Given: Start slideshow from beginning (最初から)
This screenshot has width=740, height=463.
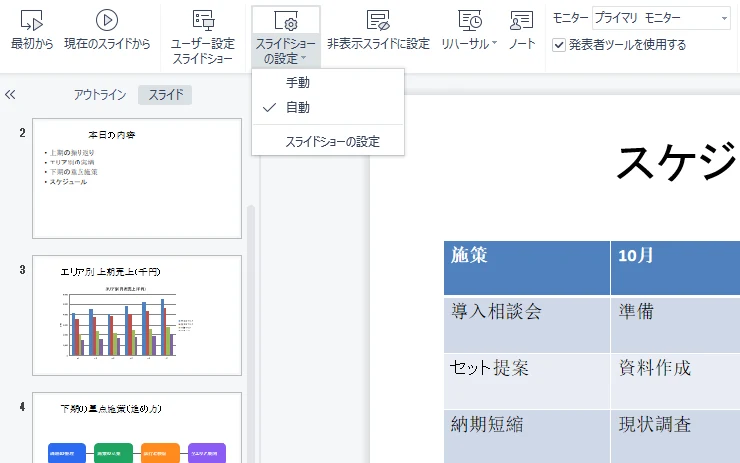Looking at the screenshot, I should coord(32,30).
